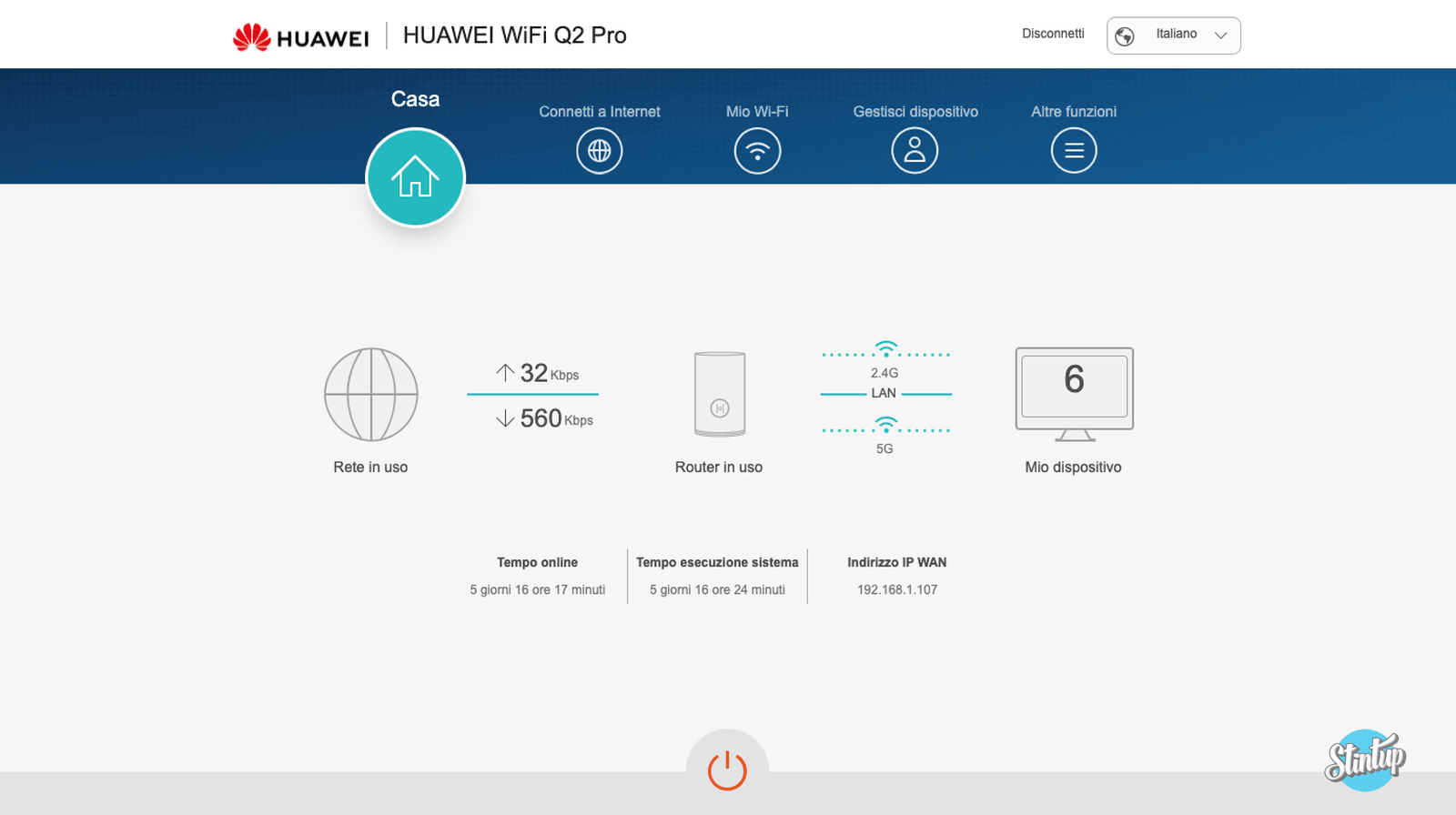Switch to Mio Wi-Fi tab label

tap(757, 112)
